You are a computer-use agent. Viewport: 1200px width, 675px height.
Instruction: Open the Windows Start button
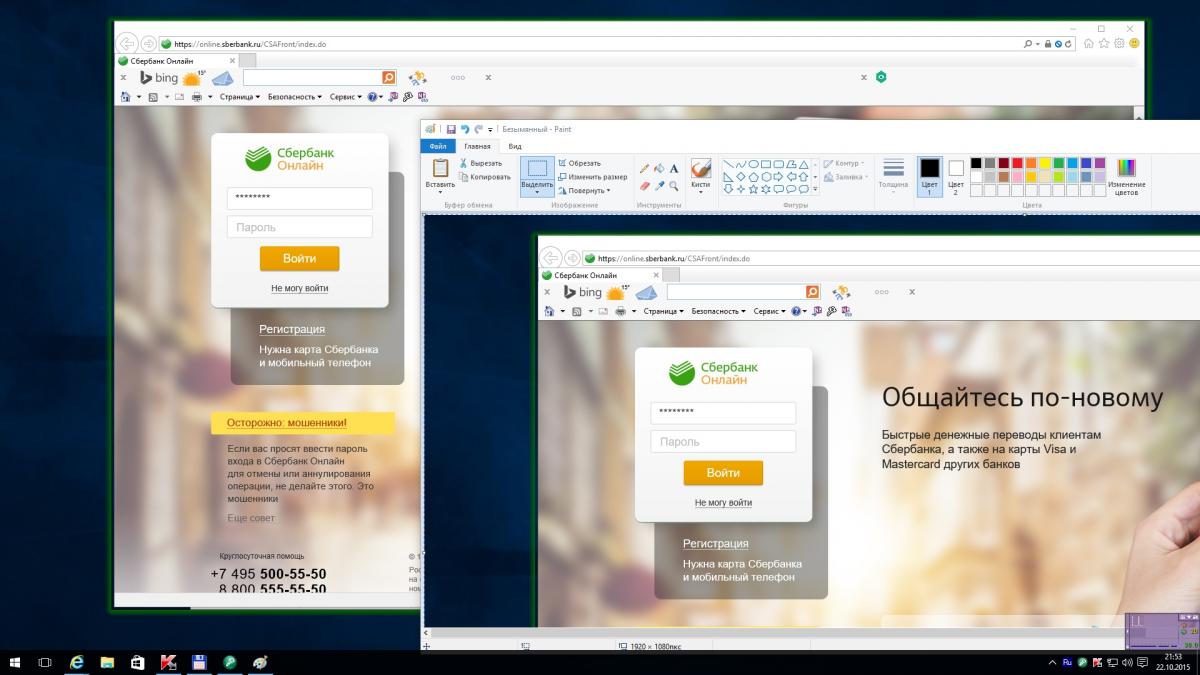(15, 662)
